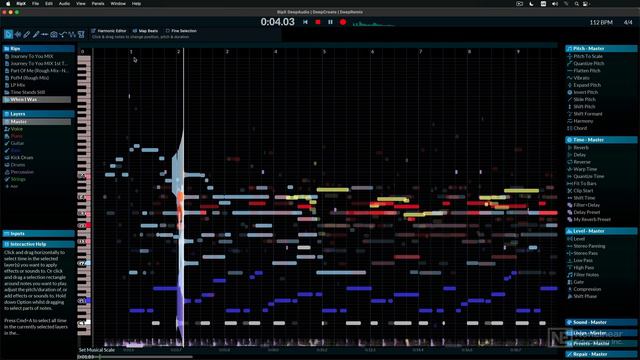Collapse the Time - Master panel
The image size is (640, 360).
601,140
